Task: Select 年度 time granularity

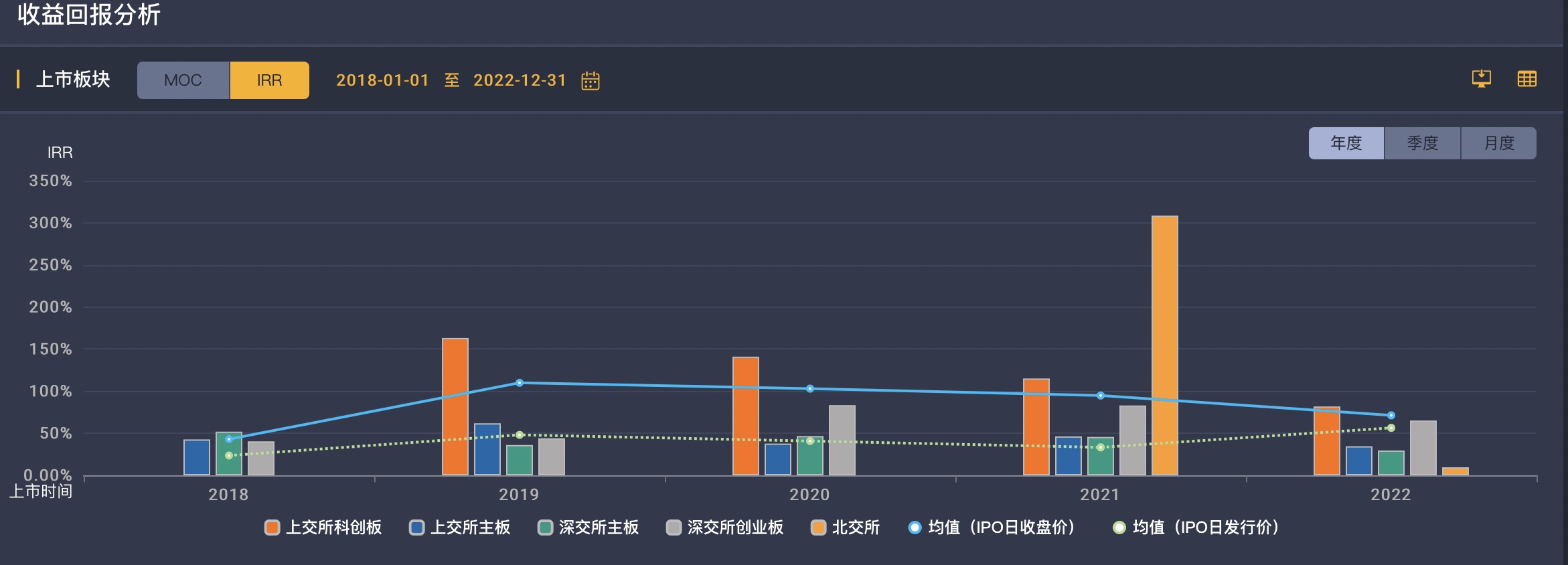Action: pyautogui.click(x=1346, y=143)
